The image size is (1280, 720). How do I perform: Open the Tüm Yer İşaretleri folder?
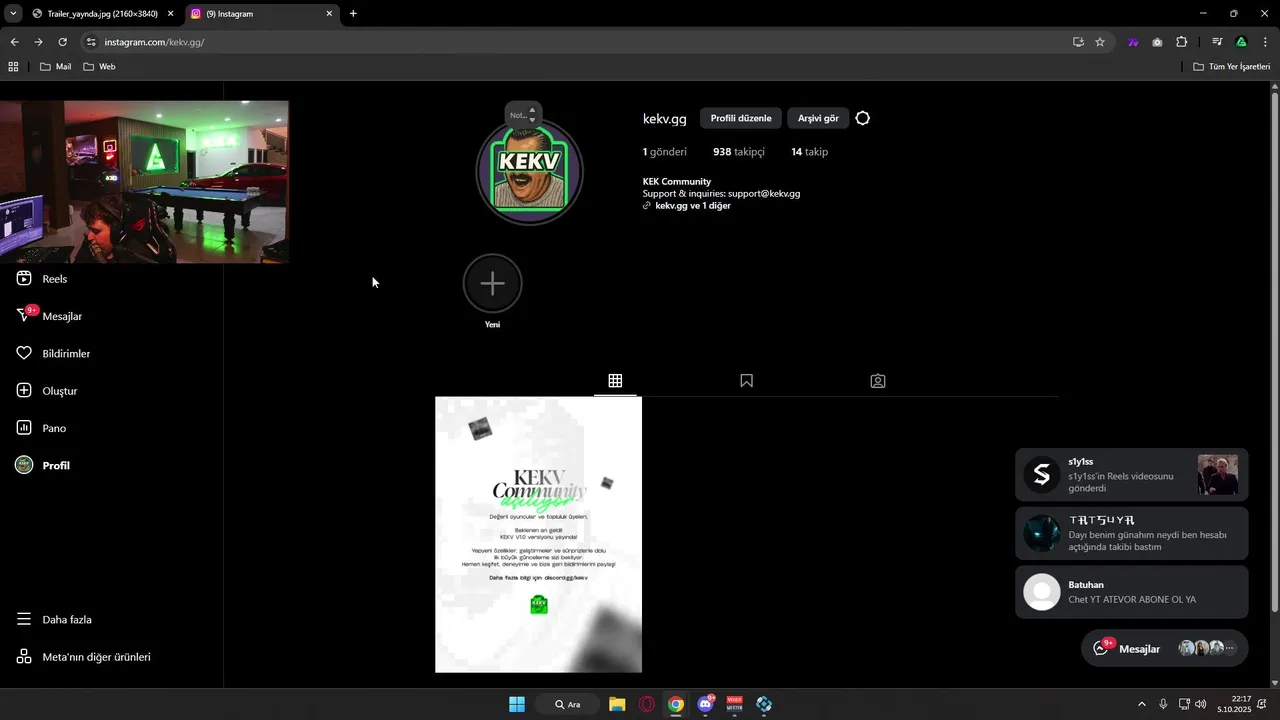click(1231, 67)
